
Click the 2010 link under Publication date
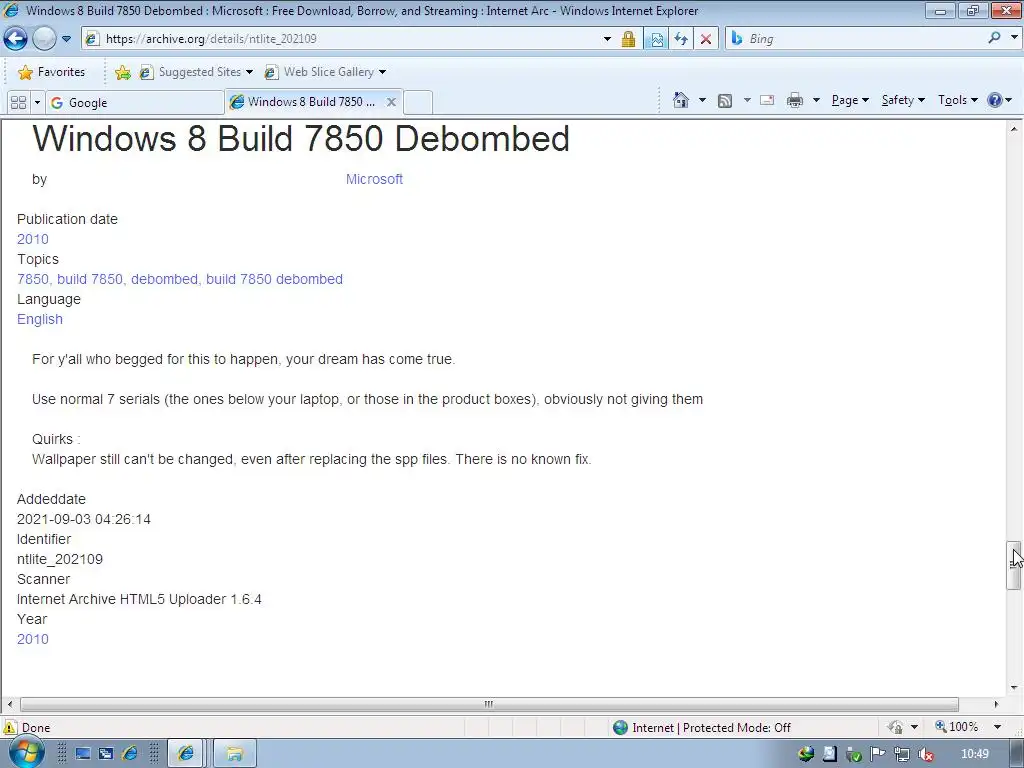click(33, 239)
